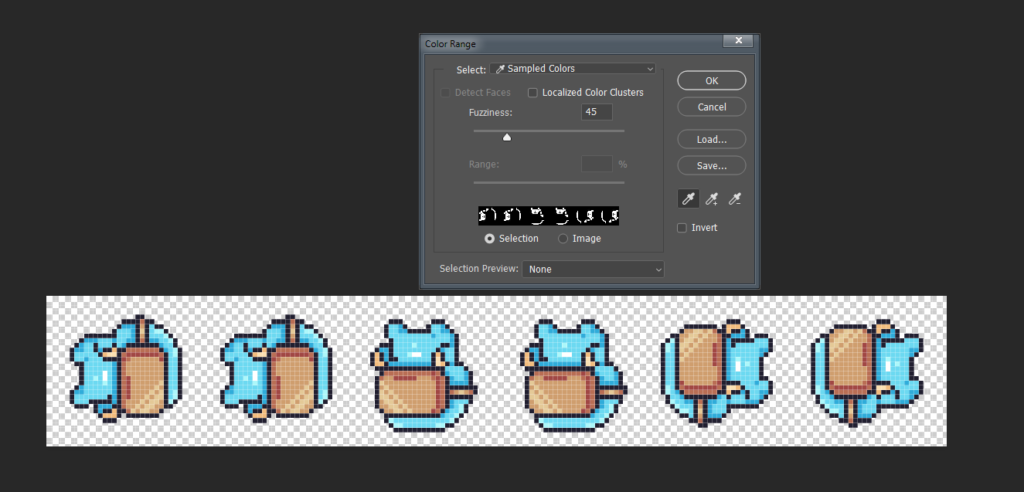The image size is (1024, 492).
Task: Select the Eyedropper tool in Color Range
Action: [688, 199]
